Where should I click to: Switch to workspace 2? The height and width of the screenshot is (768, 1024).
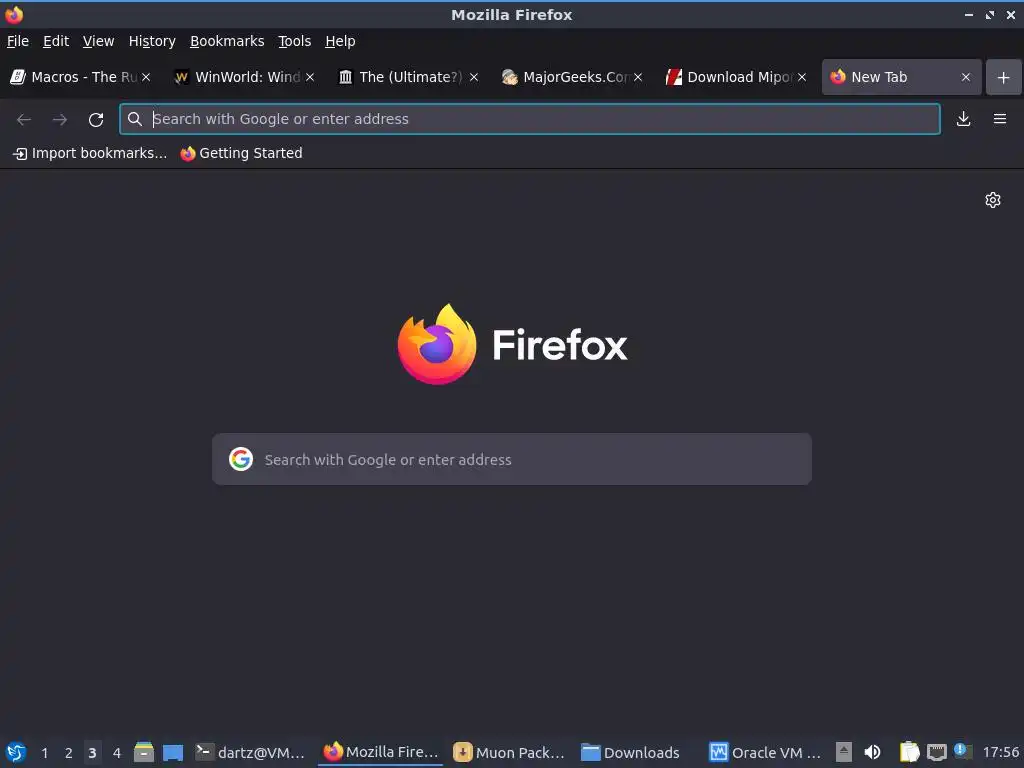pos(69,753)
